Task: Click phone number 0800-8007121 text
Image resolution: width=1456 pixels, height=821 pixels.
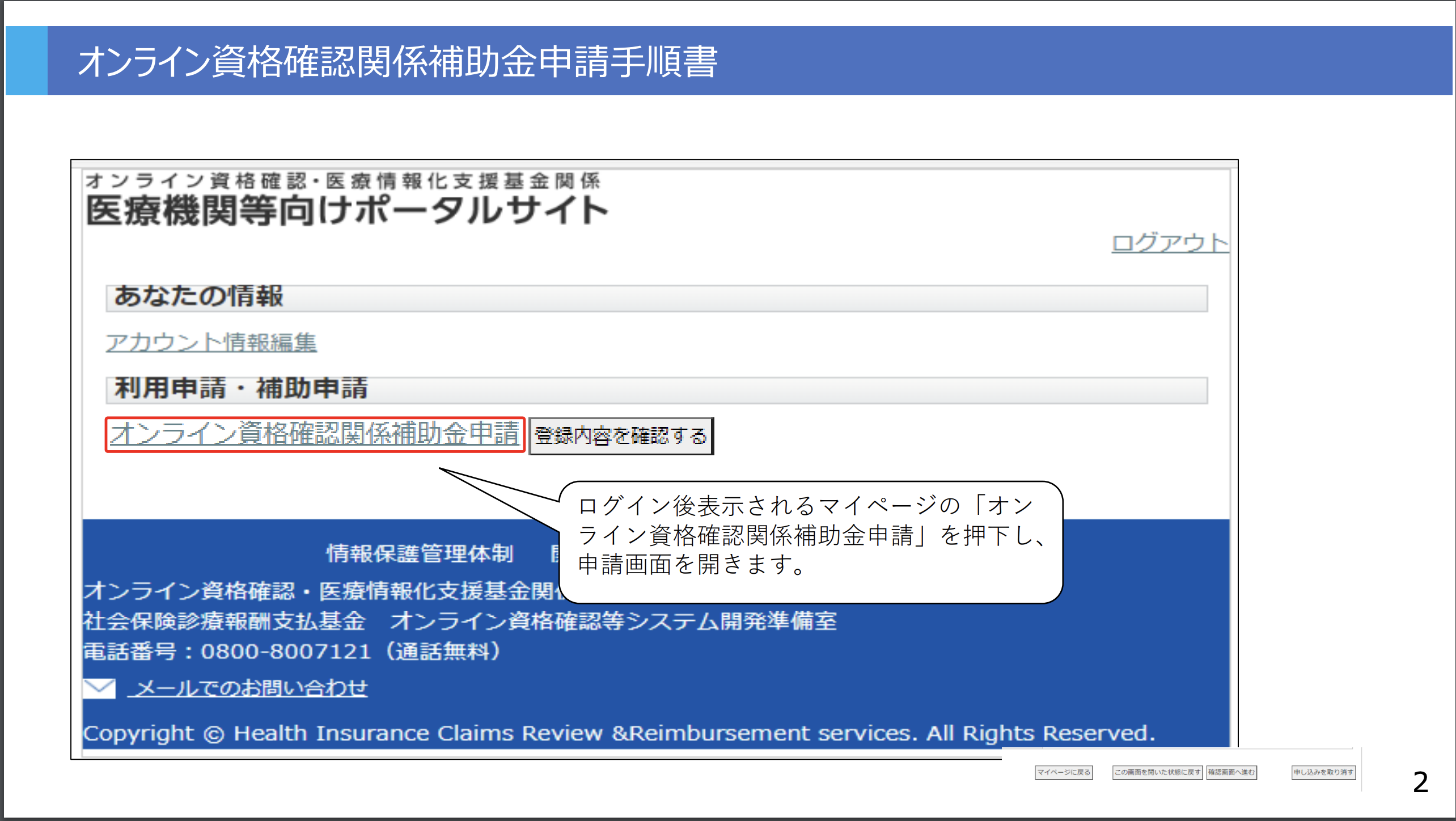Action: point(286,651)
